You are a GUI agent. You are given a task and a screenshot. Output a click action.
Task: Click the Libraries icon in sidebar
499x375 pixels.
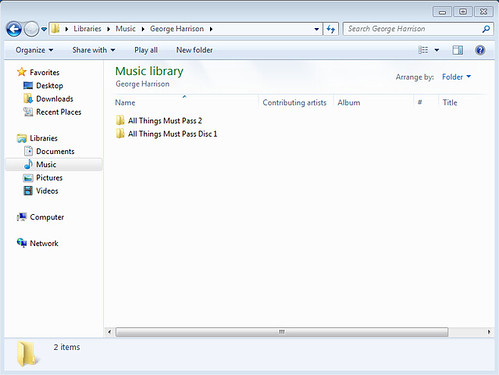[22, 138]
